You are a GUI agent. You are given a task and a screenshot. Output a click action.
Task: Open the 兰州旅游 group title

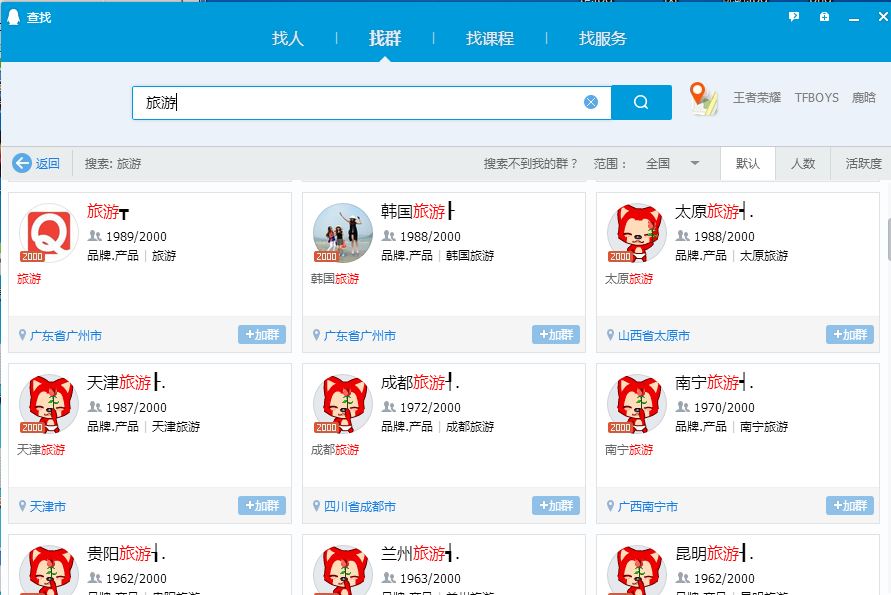(x=420, y=554)
